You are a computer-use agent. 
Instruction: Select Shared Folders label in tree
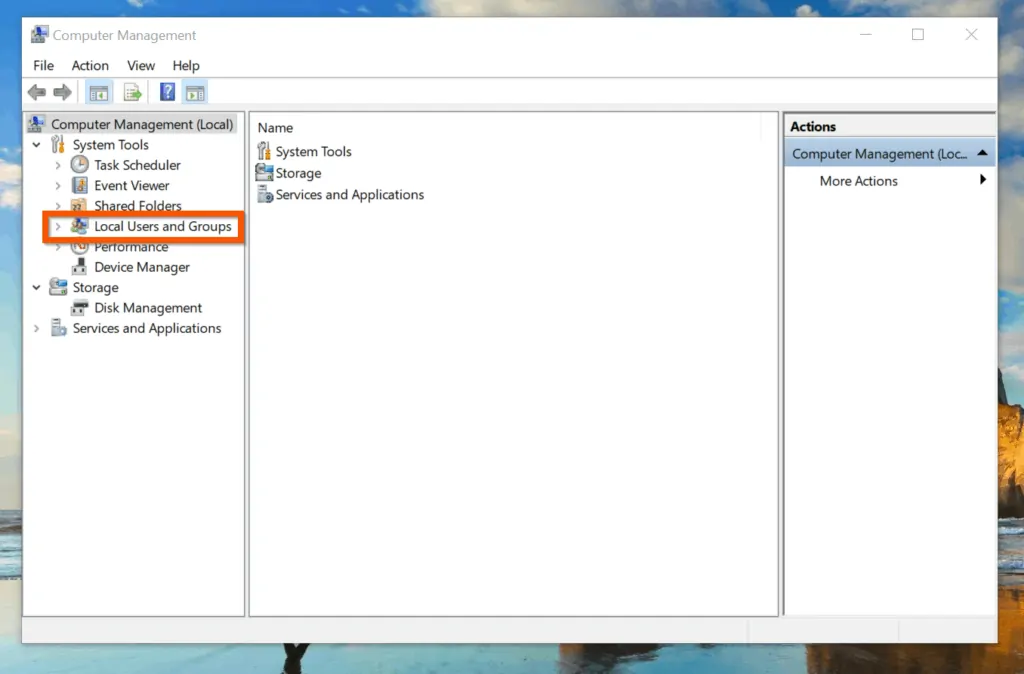tap(138, 206)
